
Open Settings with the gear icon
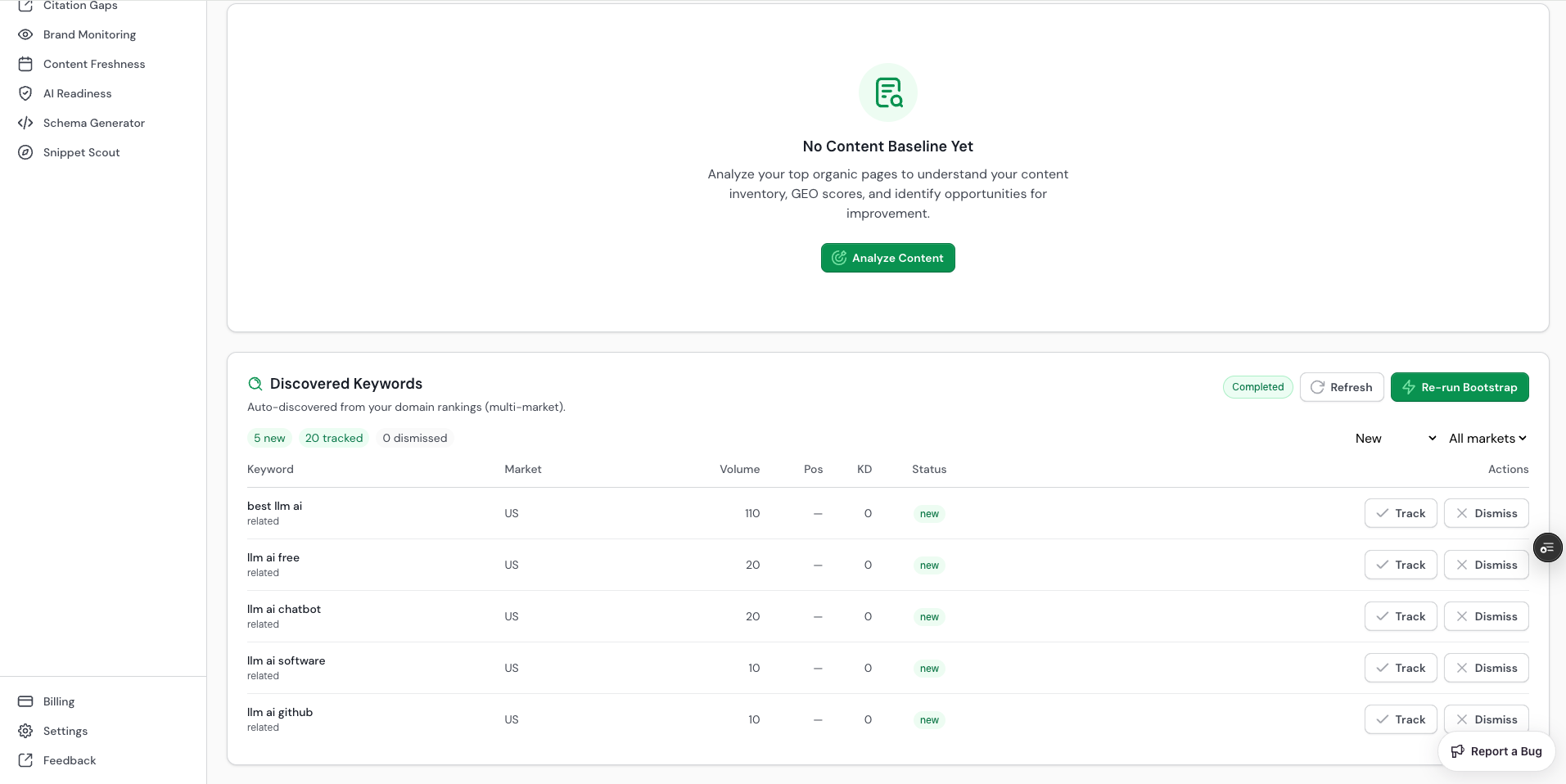click(25, 731)
